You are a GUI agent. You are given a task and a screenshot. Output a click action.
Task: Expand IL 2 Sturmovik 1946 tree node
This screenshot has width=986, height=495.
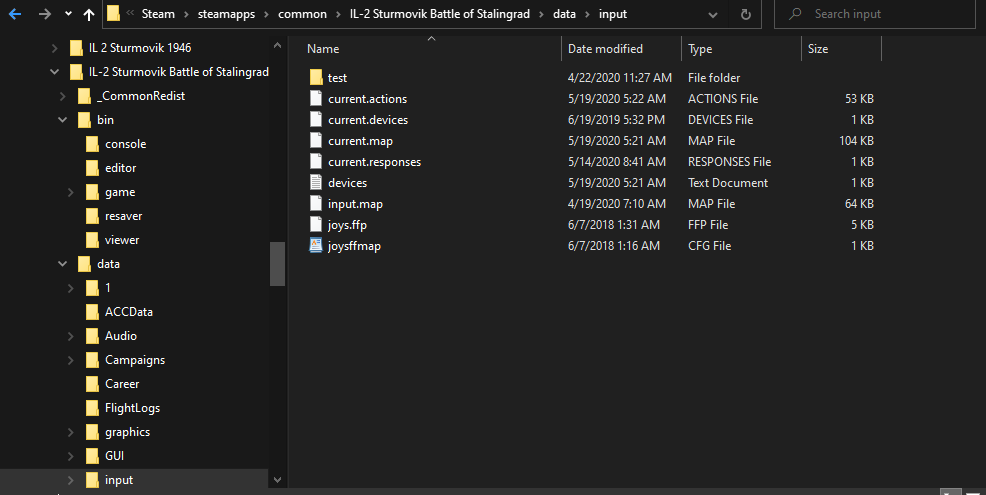[x=55, y=48]
